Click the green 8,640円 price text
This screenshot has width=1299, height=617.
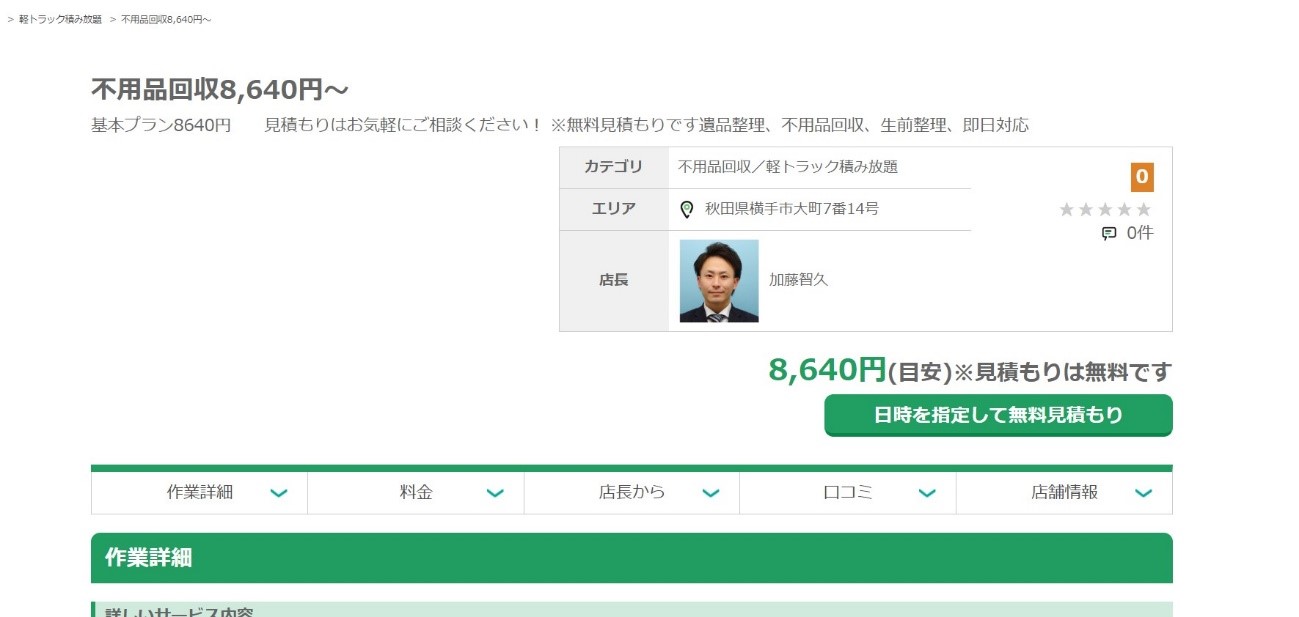tap(827, 370)
